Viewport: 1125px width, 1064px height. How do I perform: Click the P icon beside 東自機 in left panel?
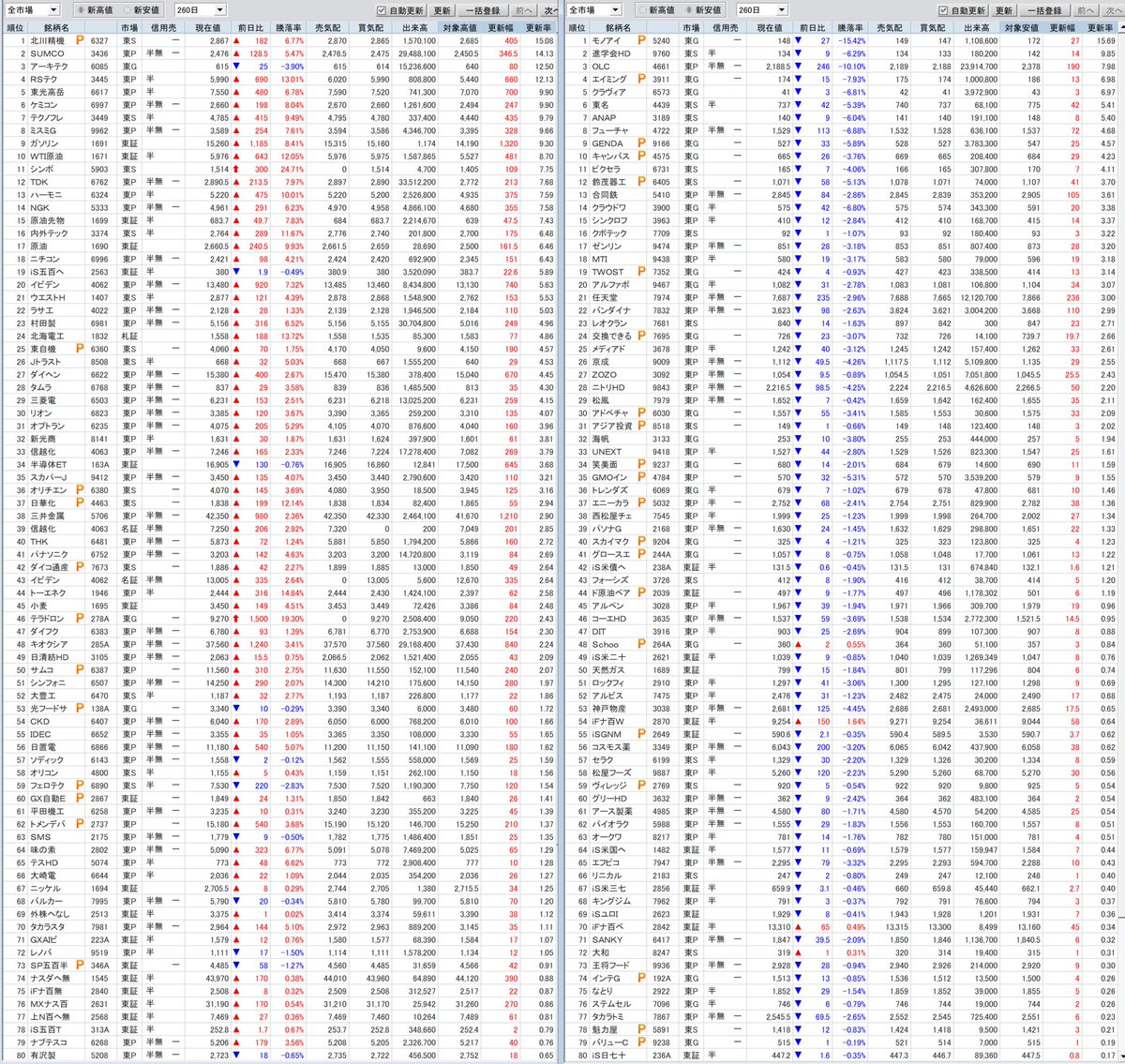pyautogui.click(x=80, y=349)
